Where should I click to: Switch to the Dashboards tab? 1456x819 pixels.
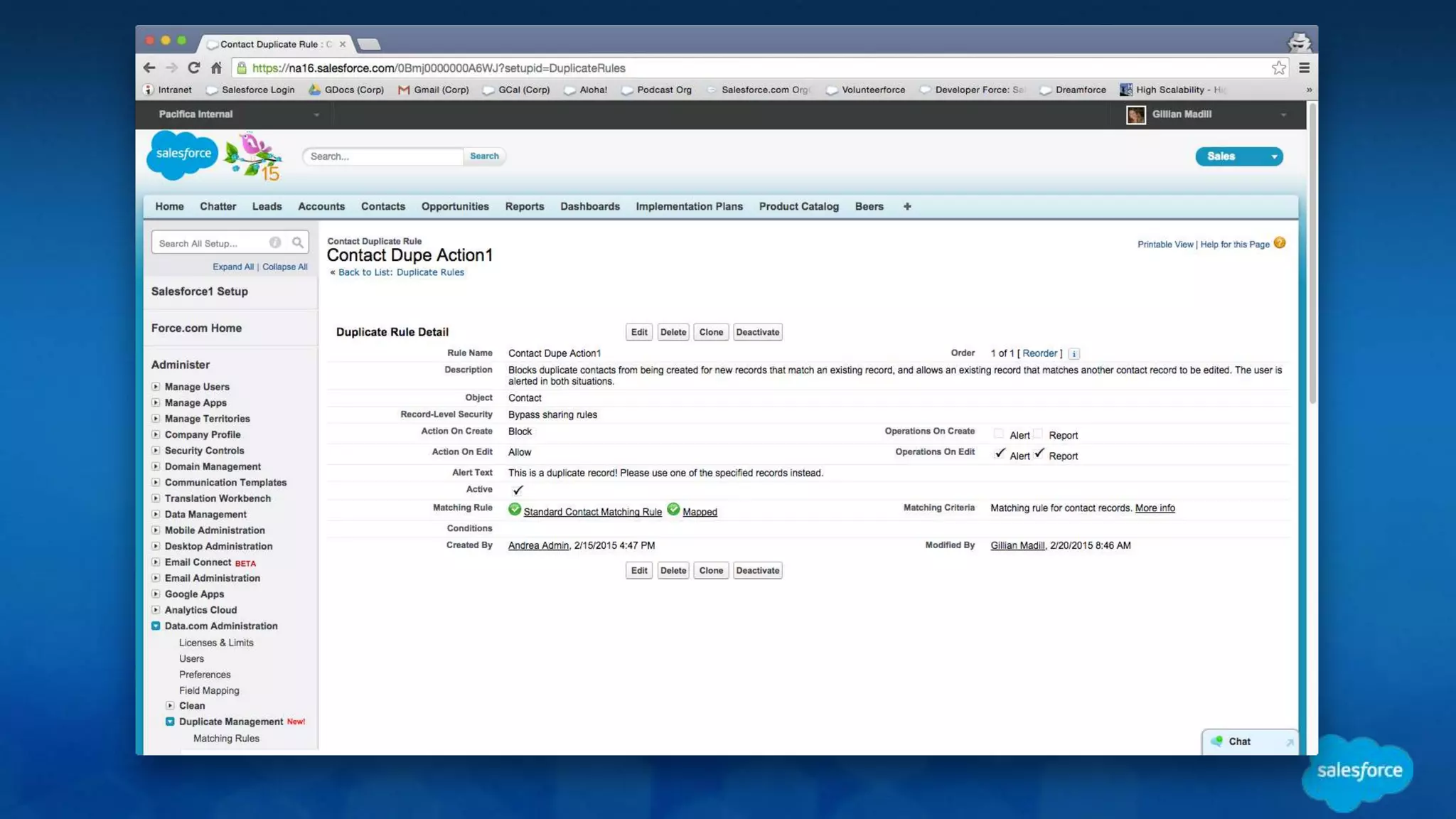click(x=589, y=206)
